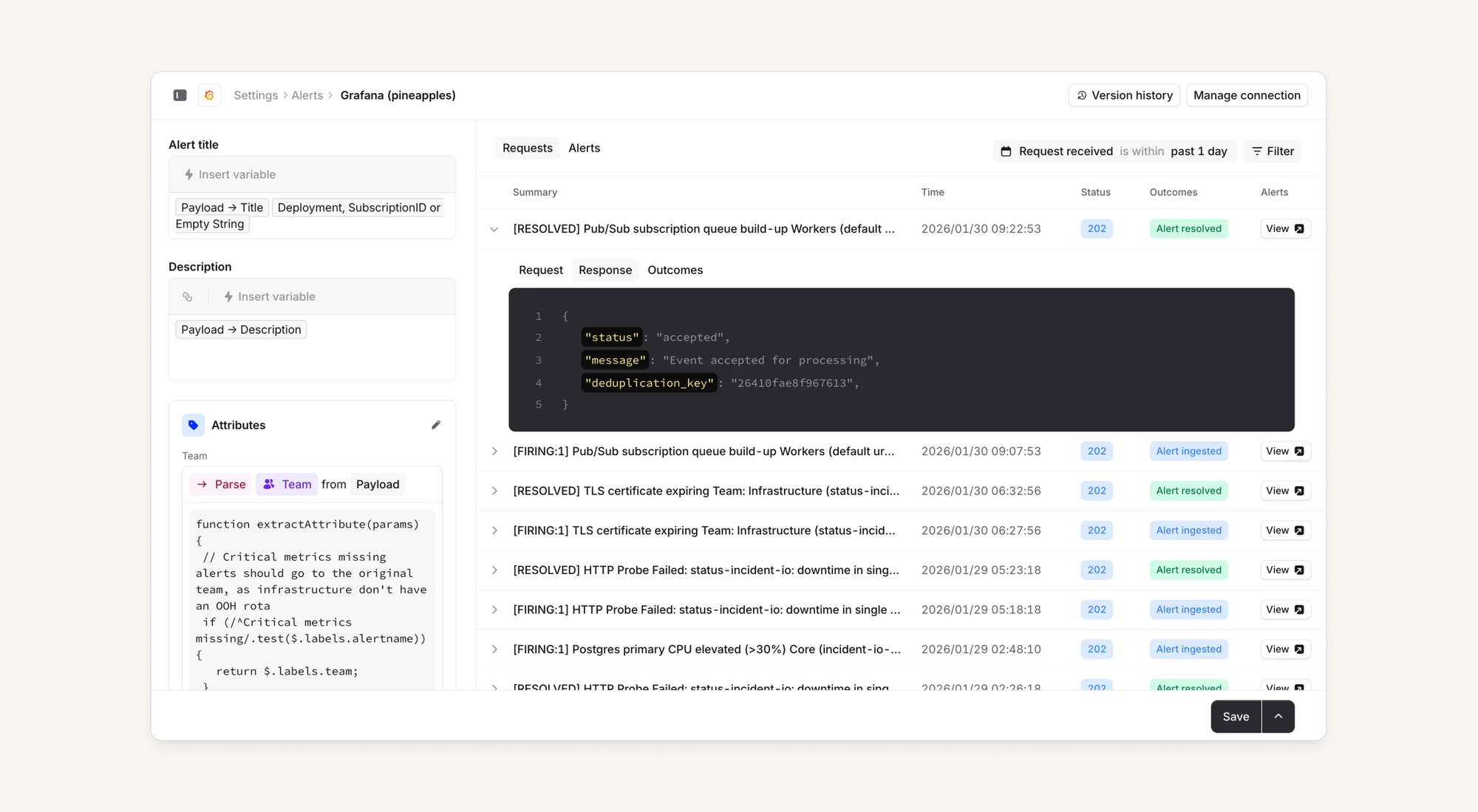Switch to the Alerts tab
The image size is (1478, 812).
(x=584, y=148)
